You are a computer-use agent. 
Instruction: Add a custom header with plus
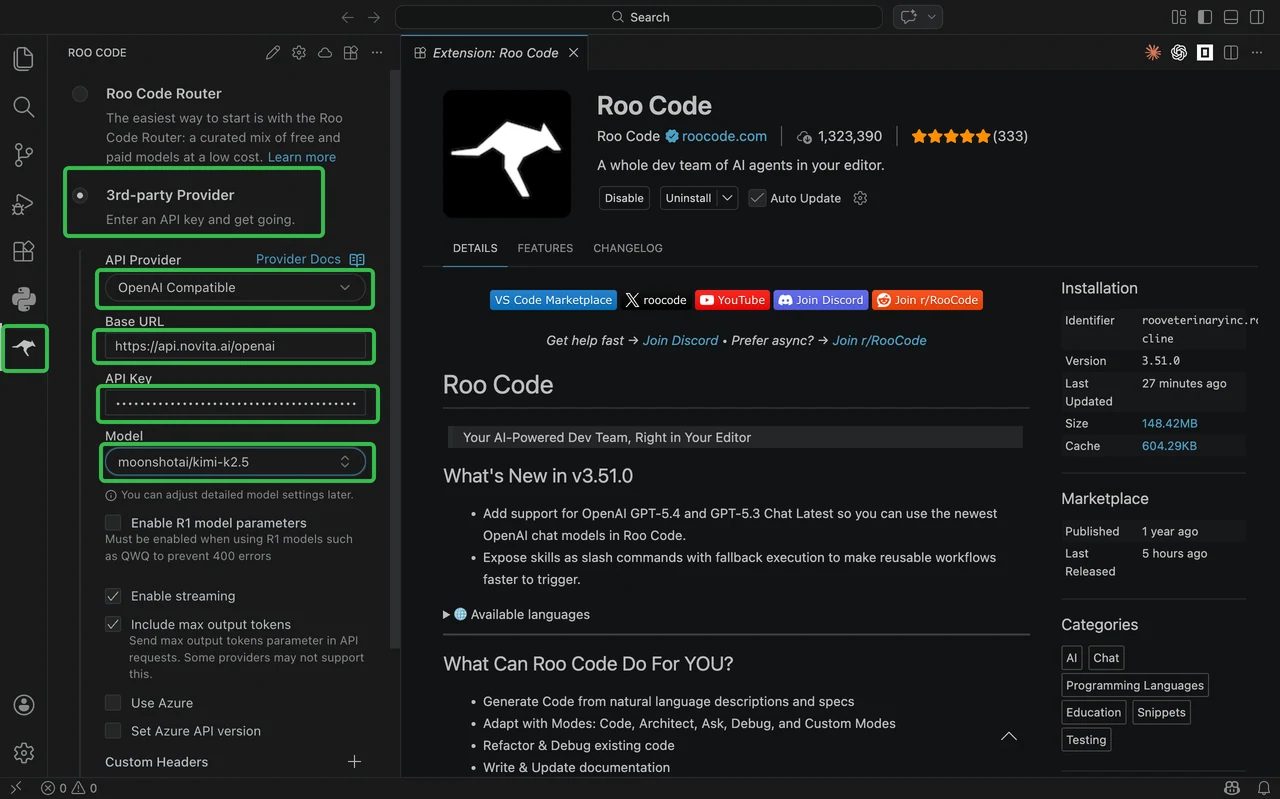pos(354,762)
